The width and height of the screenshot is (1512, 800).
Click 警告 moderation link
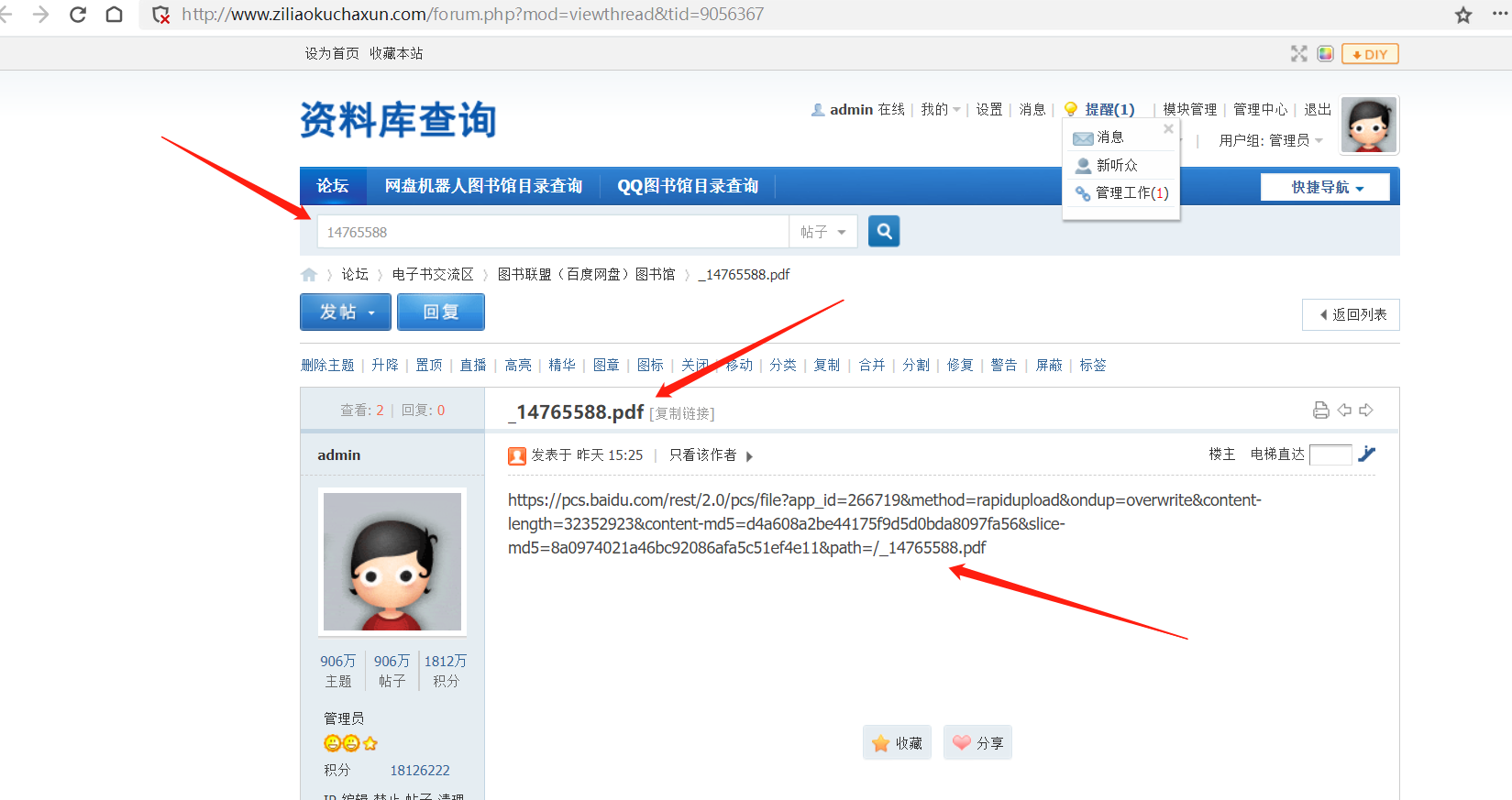1004,365
